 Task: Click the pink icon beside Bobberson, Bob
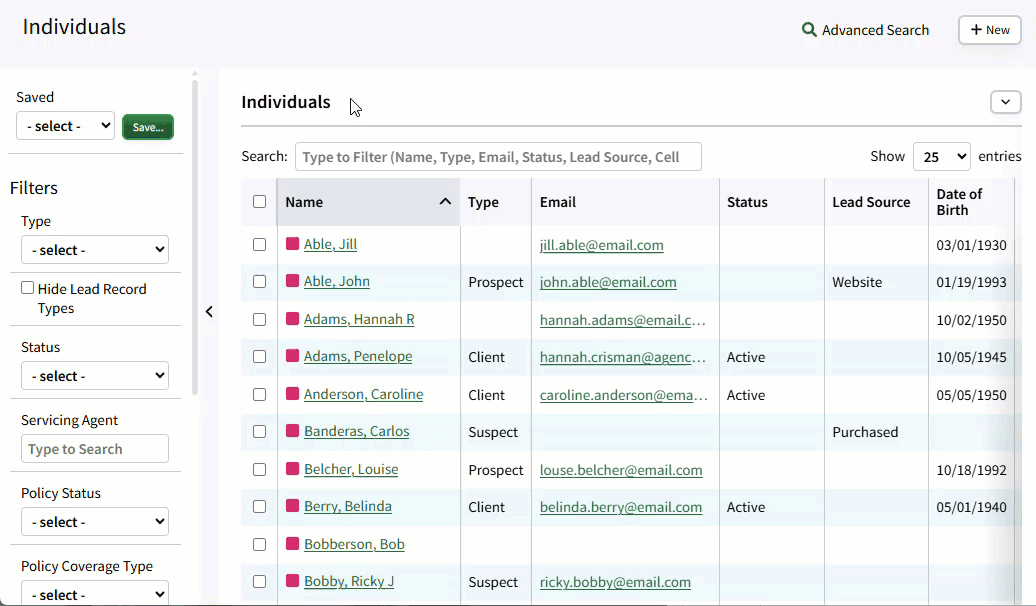click(292, 544)
